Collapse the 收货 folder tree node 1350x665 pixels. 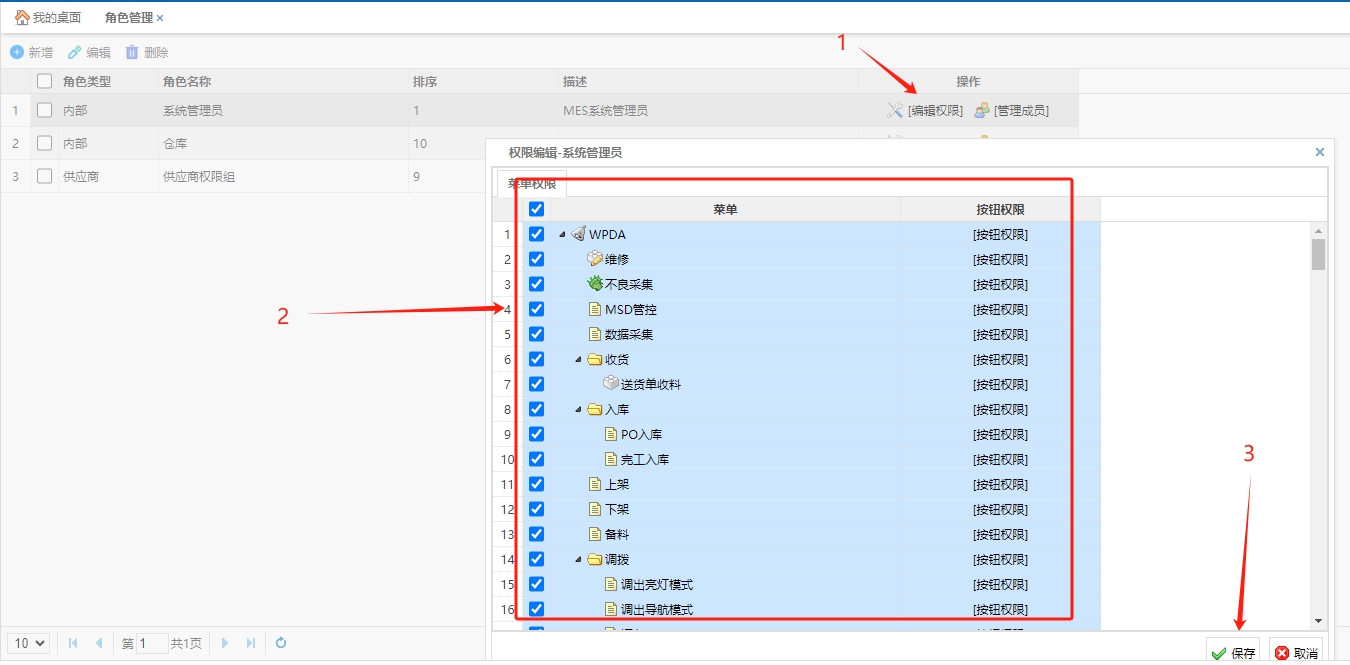coord(579,360)
